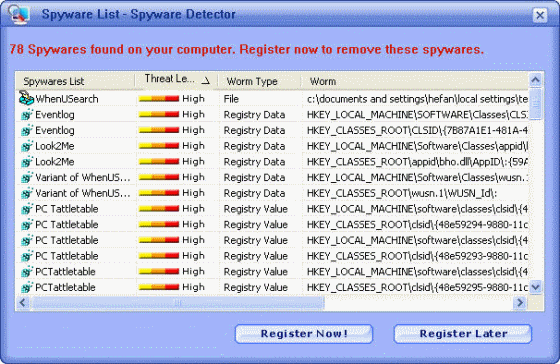Click the horizontal scrollbar thumb
Image resolution: width=560 pixels, height=364 pixels.
[x=178, y=303]
